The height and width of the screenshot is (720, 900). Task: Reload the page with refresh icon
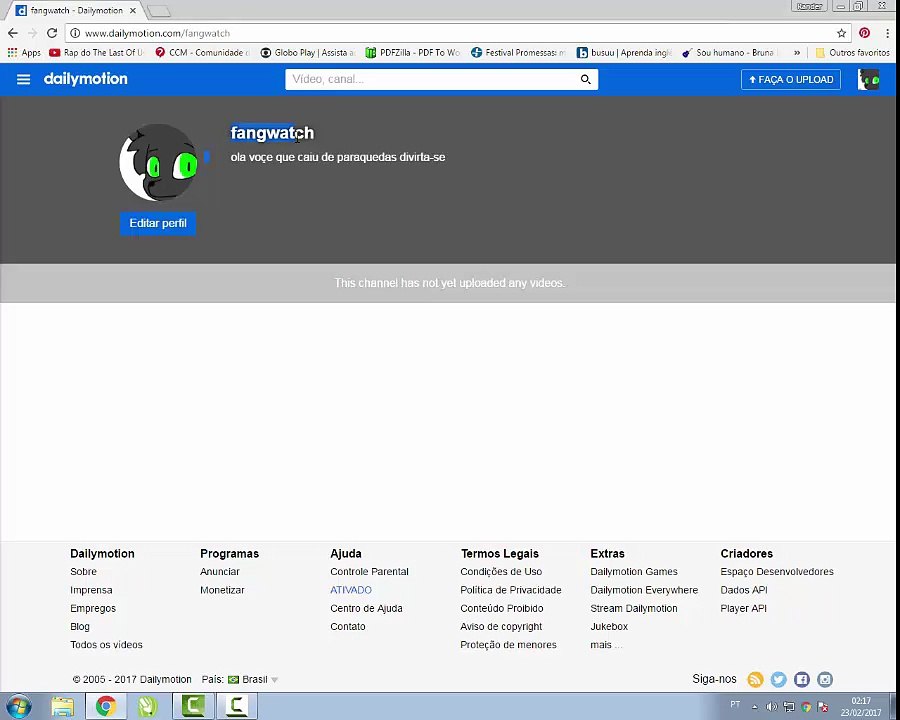[x=52, y=33]
